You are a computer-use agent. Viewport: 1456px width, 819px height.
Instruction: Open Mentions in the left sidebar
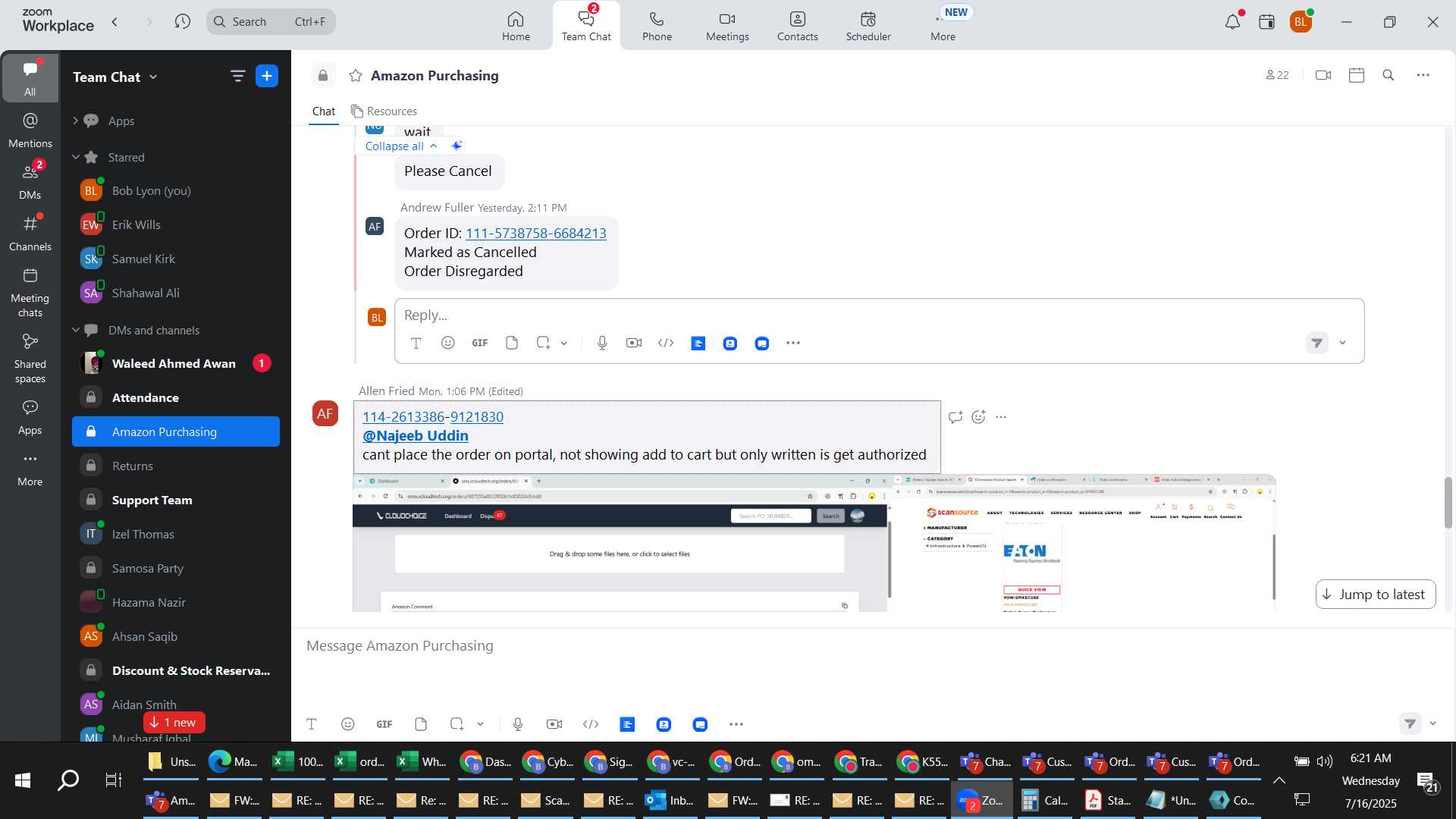pos(30,130)
